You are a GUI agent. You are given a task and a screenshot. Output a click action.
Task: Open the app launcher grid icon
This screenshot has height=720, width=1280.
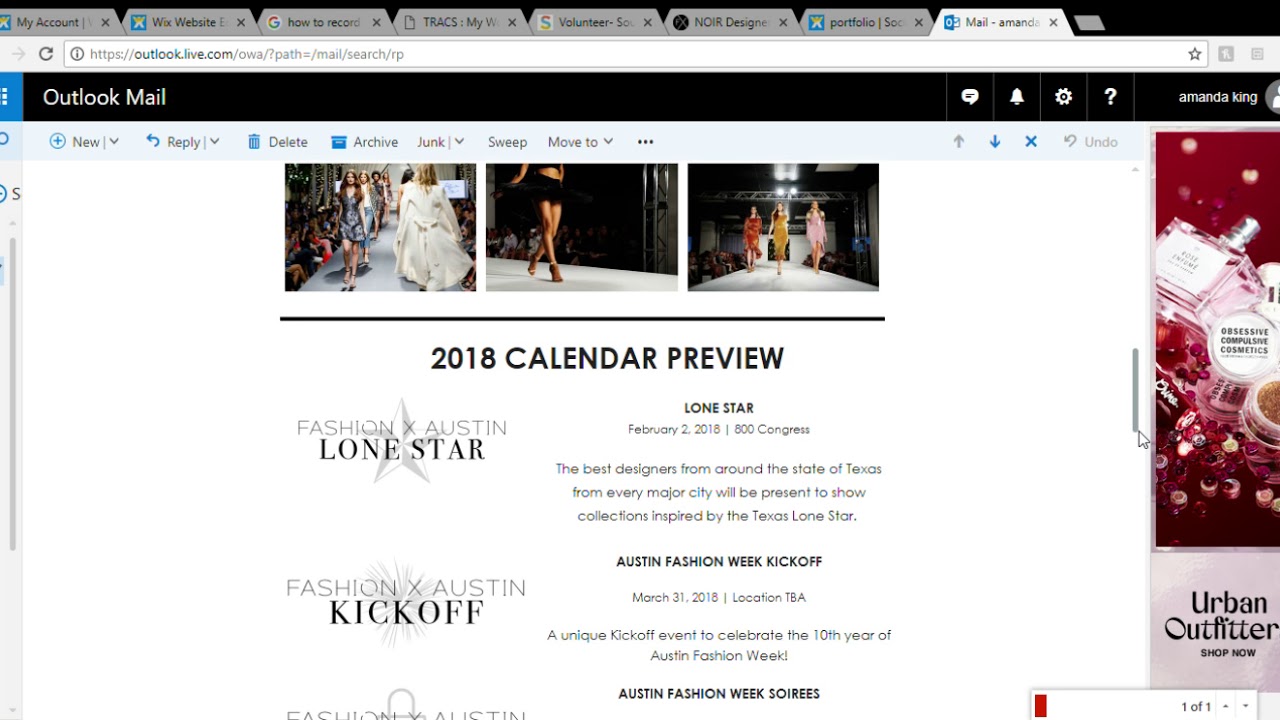coord(5,97)
